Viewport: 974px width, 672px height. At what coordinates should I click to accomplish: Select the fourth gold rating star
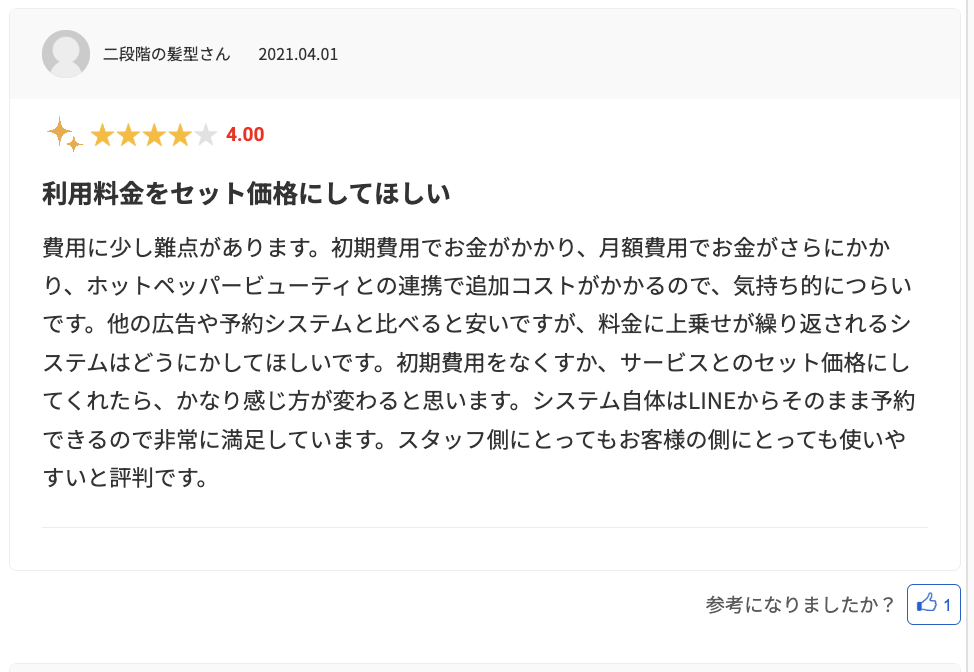click(x=180, y=135)
